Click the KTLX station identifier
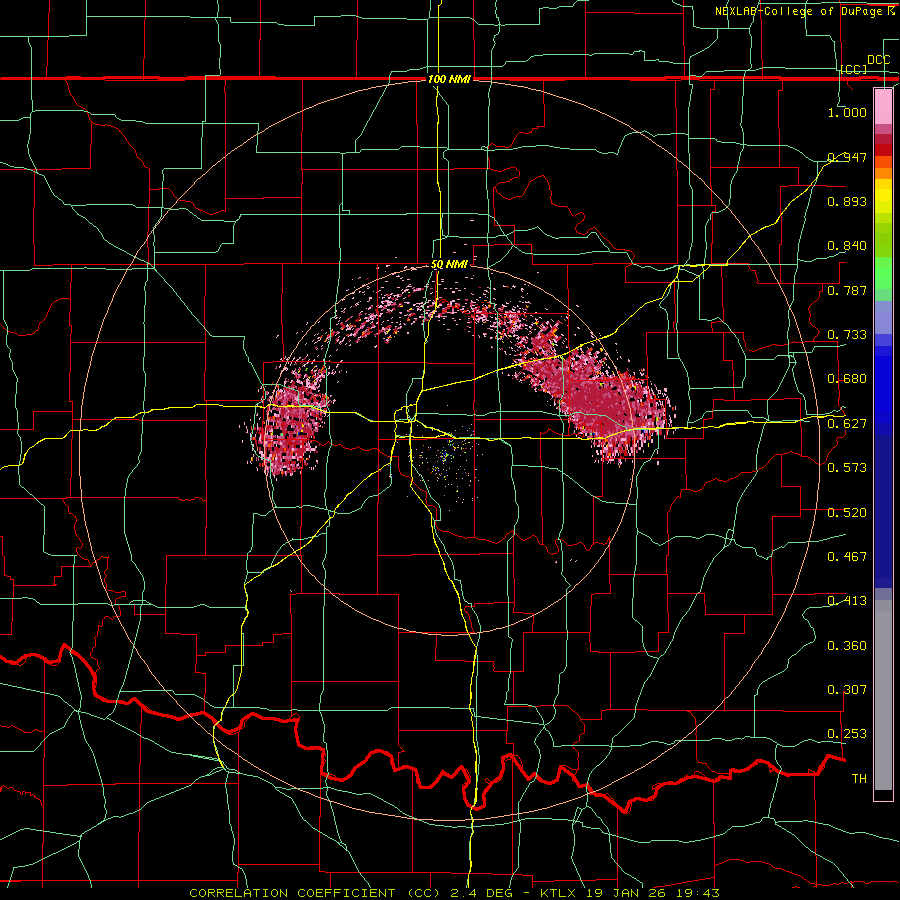 [x=560, y=893]
